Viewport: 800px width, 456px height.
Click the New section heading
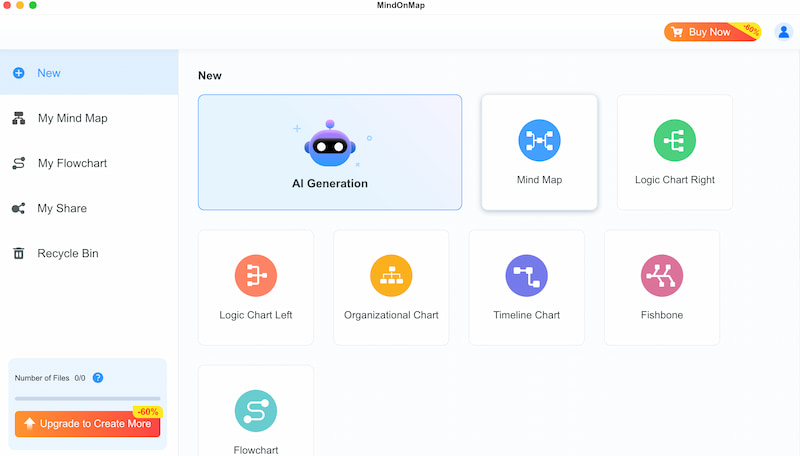click(210, 75)
